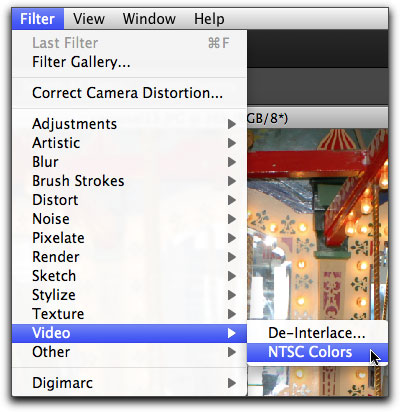
Task: Click Correct Camera Distortion... menu entry
Action: pos(129,93)
